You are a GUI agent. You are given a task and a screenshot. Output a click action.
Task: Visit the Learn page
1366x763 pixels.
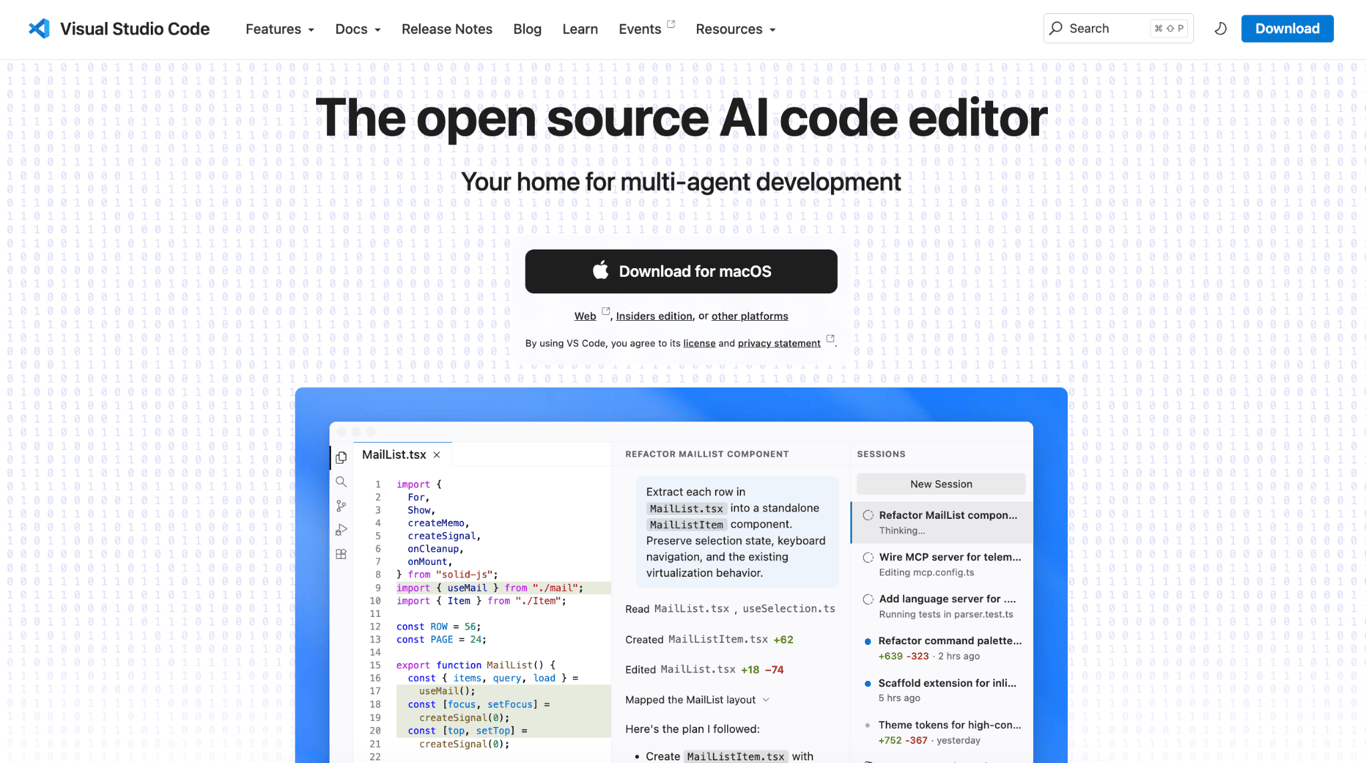click(x=580, y=29)
